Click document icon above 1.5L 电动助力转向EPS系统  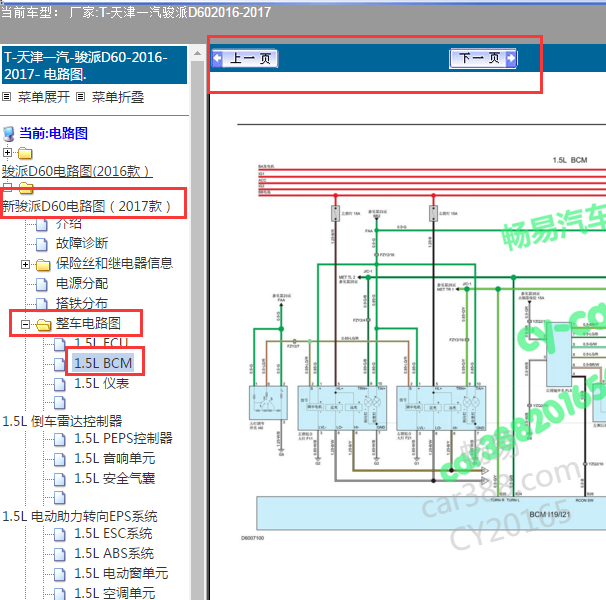coord(60,498)
